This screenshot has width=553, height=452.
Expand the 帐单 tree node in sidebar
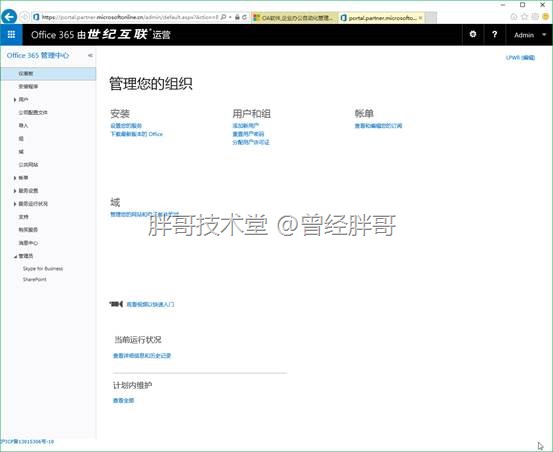click(15, 178)
